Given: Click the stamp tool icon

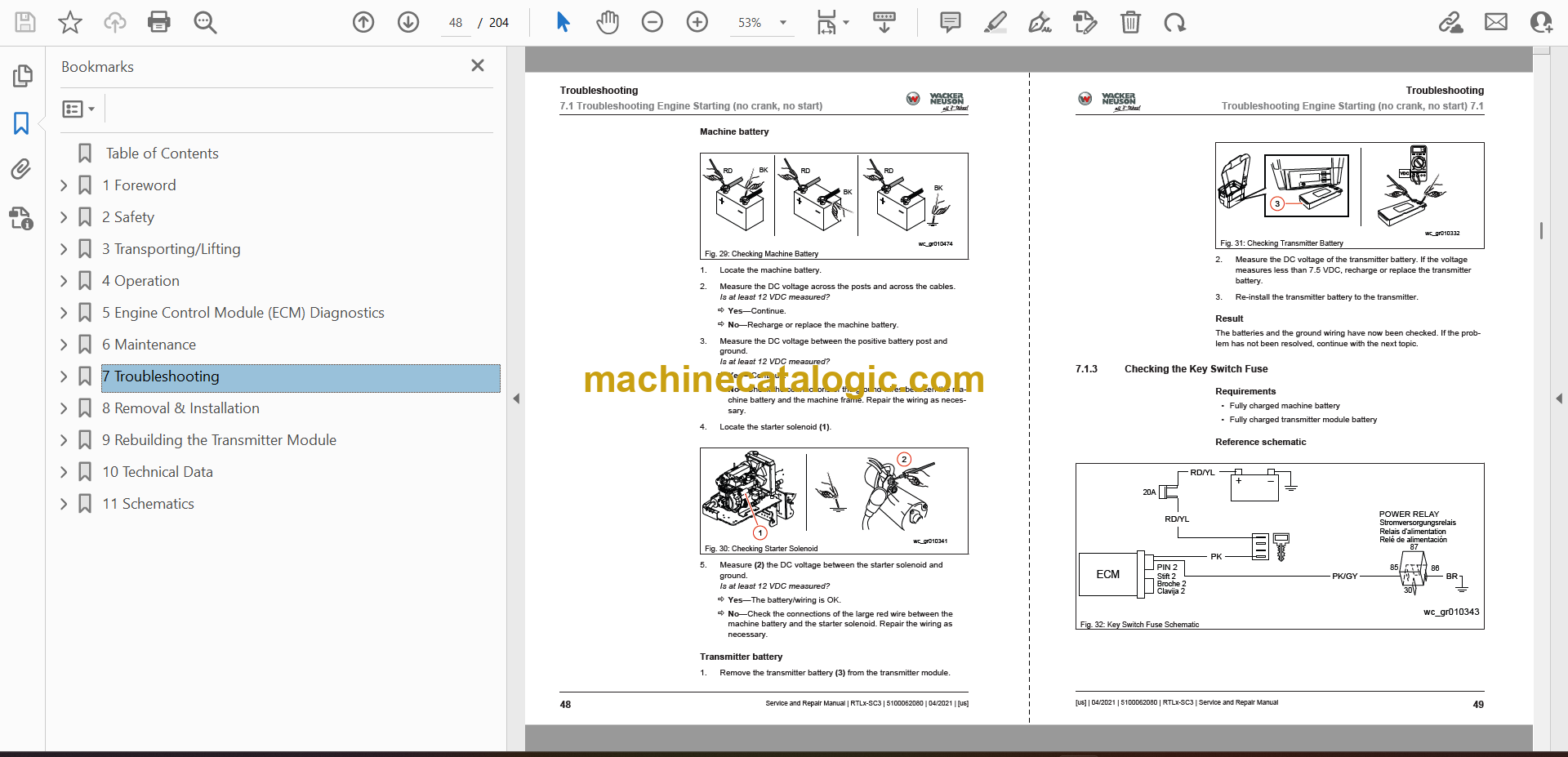Looking at the screenshot, I should tap(1085, 22).
